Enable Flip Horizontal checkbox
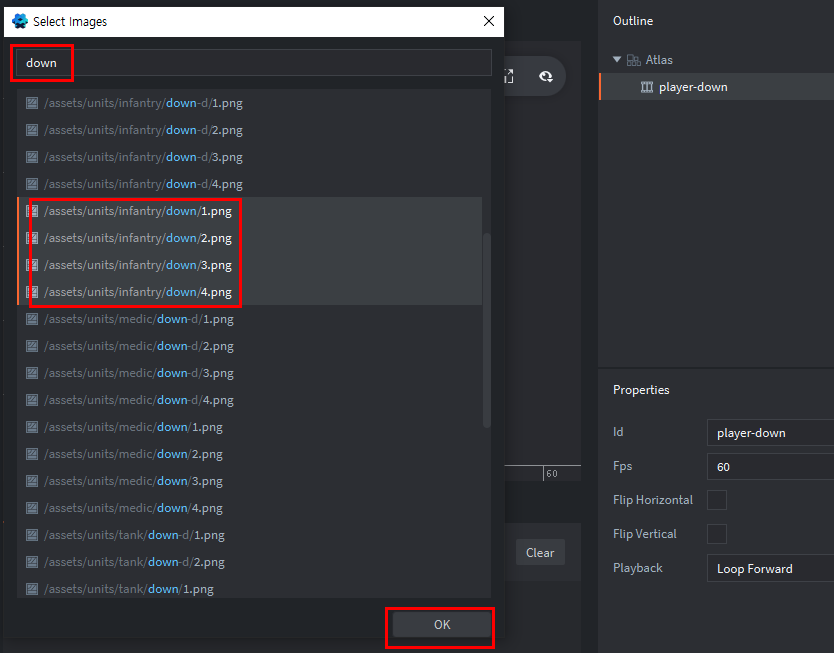This screenshot has width=834, height=653. pyautogui.click(x=717, y=500)
